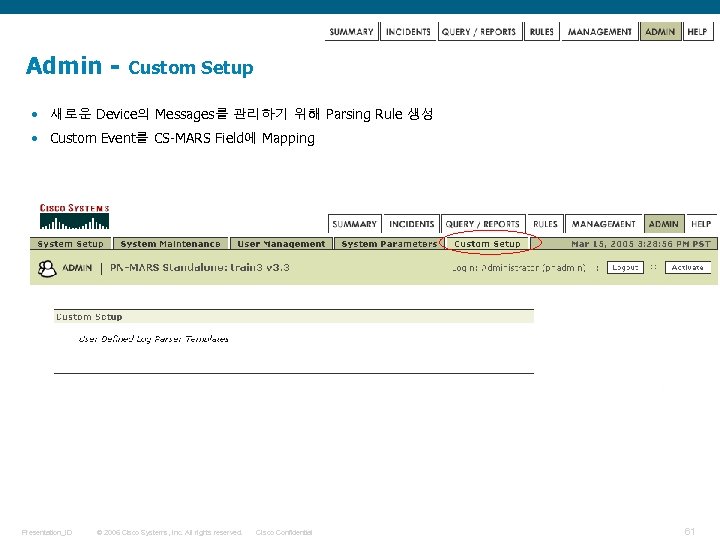Click the PN-MARS Standalone train3 v3.3 text

tap(200, 268)
